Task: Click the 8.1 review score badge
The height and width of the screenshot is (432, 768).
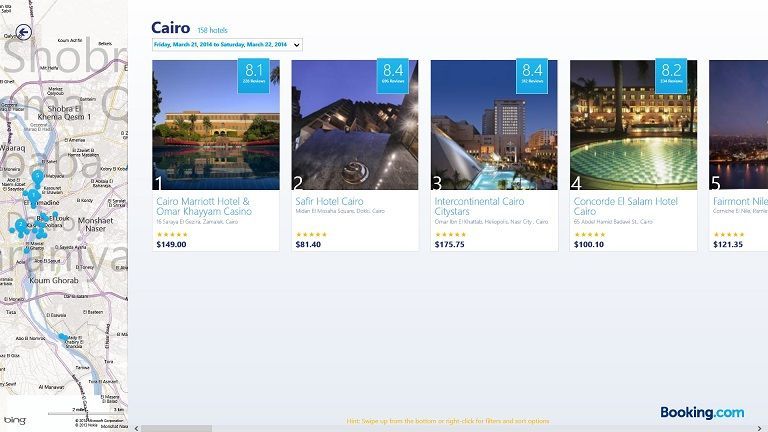Action: click(254, 75)
